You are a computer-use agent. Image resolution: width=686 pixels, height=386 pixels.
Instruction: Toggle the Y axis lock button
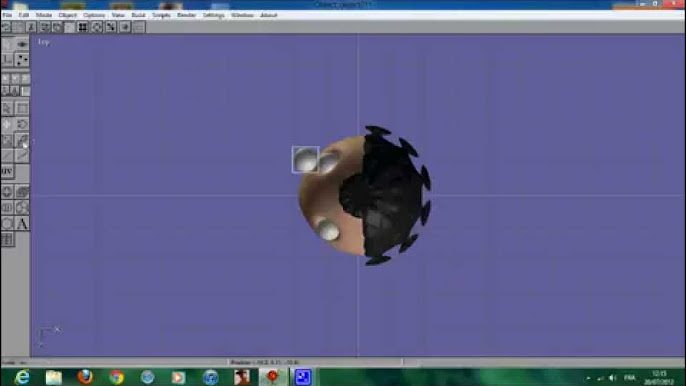(15, 78)
